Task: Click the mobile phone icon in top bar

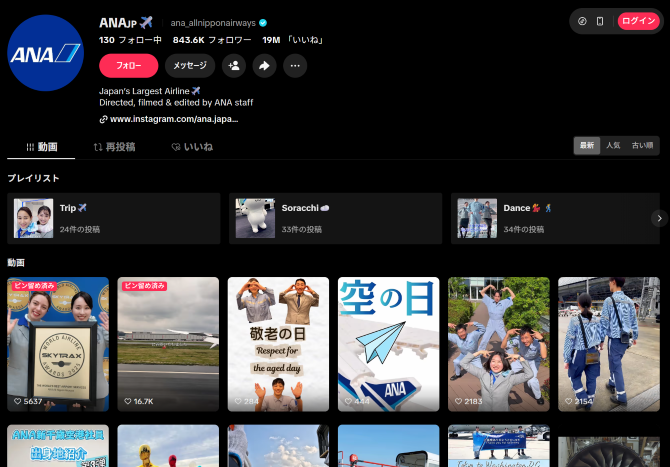Action: [x=600, y=21]
